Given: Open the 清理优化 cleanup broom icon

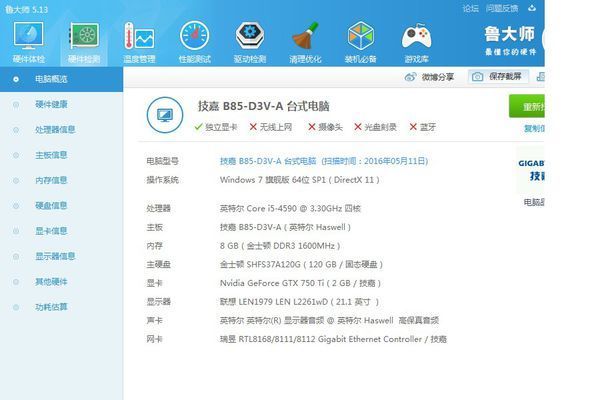Looking at the screenshot, I should tap(305, 36).
